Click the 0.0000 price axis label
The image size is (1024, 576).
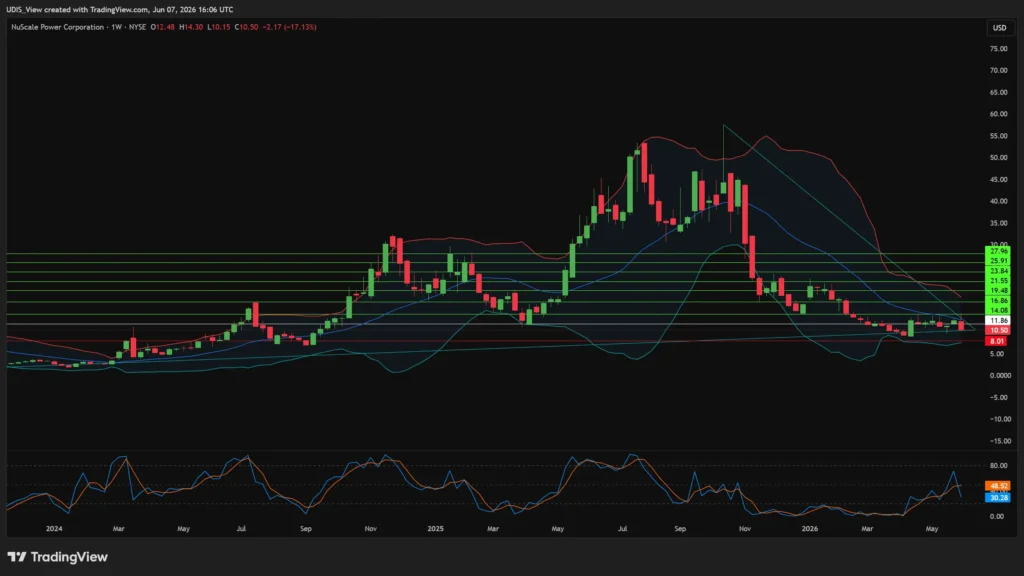(x=999, y=376)
